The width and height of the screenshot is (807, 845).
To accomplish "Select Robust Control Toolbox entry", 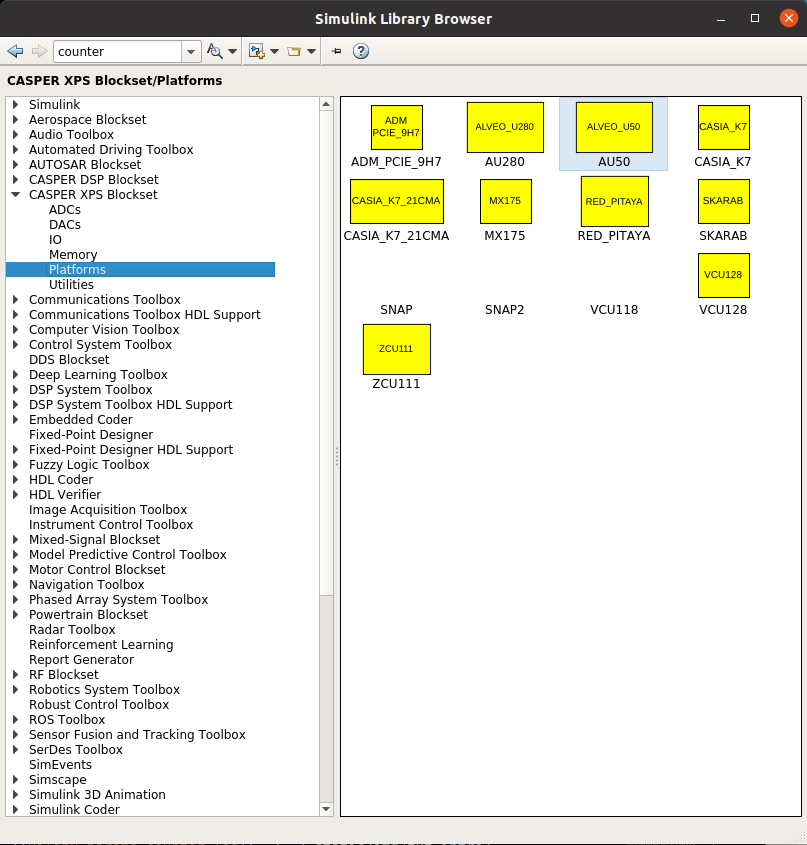I will tap(99, 704).
